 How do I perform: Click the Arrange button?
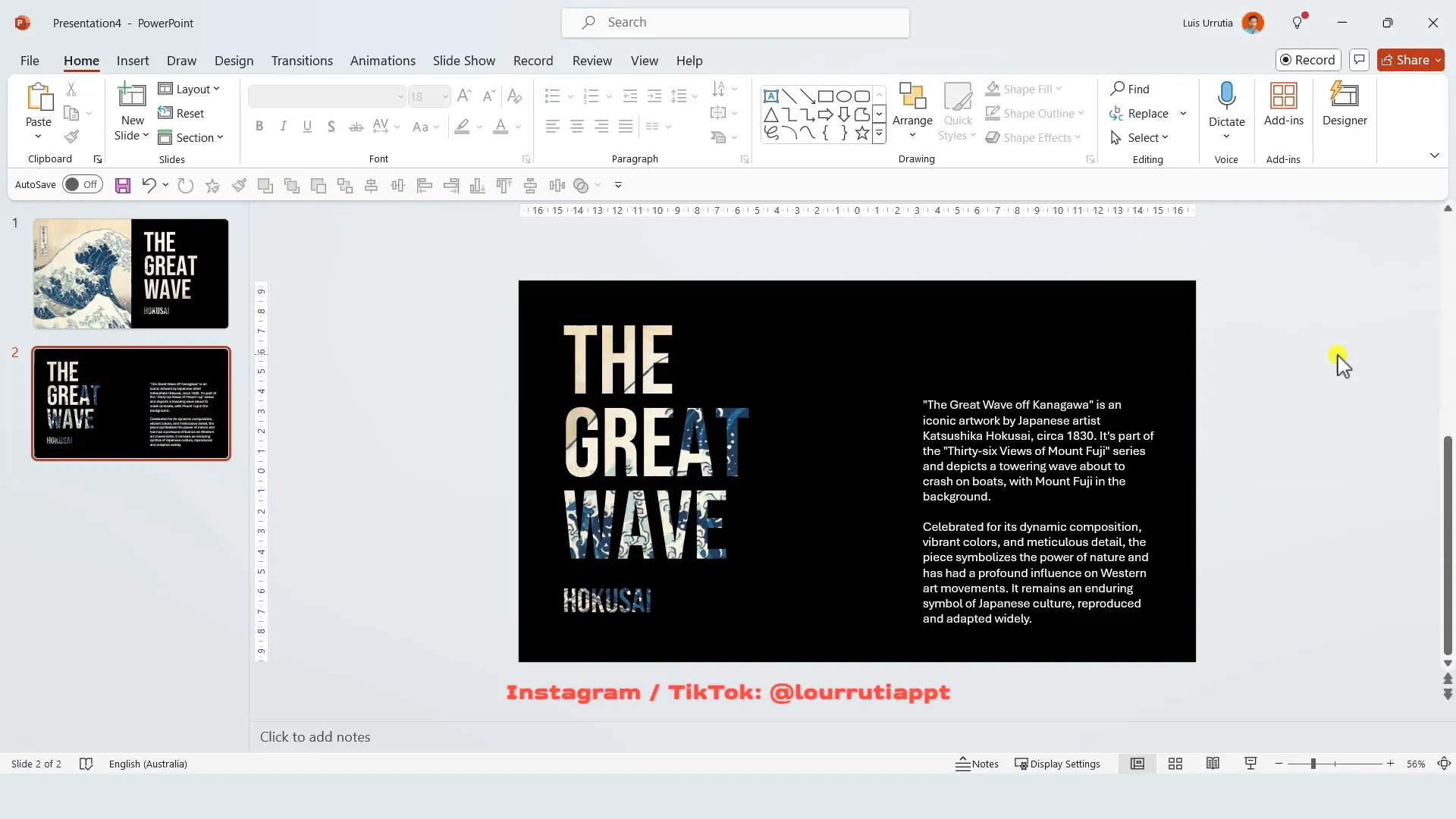pyautogui.click(x=912, y=110)
